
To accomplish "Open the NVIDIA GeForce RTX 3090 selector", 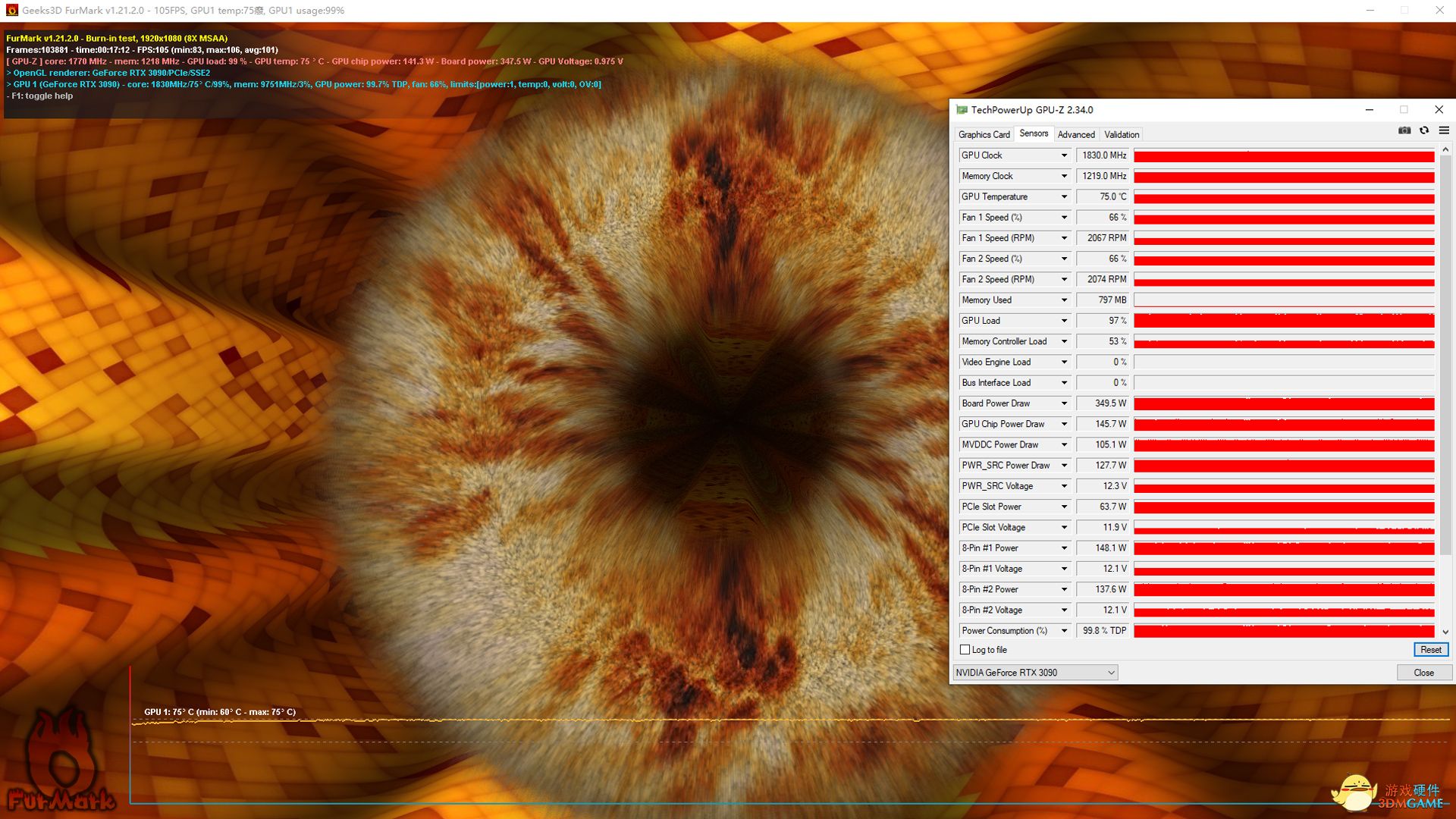I will (1035, 673).
